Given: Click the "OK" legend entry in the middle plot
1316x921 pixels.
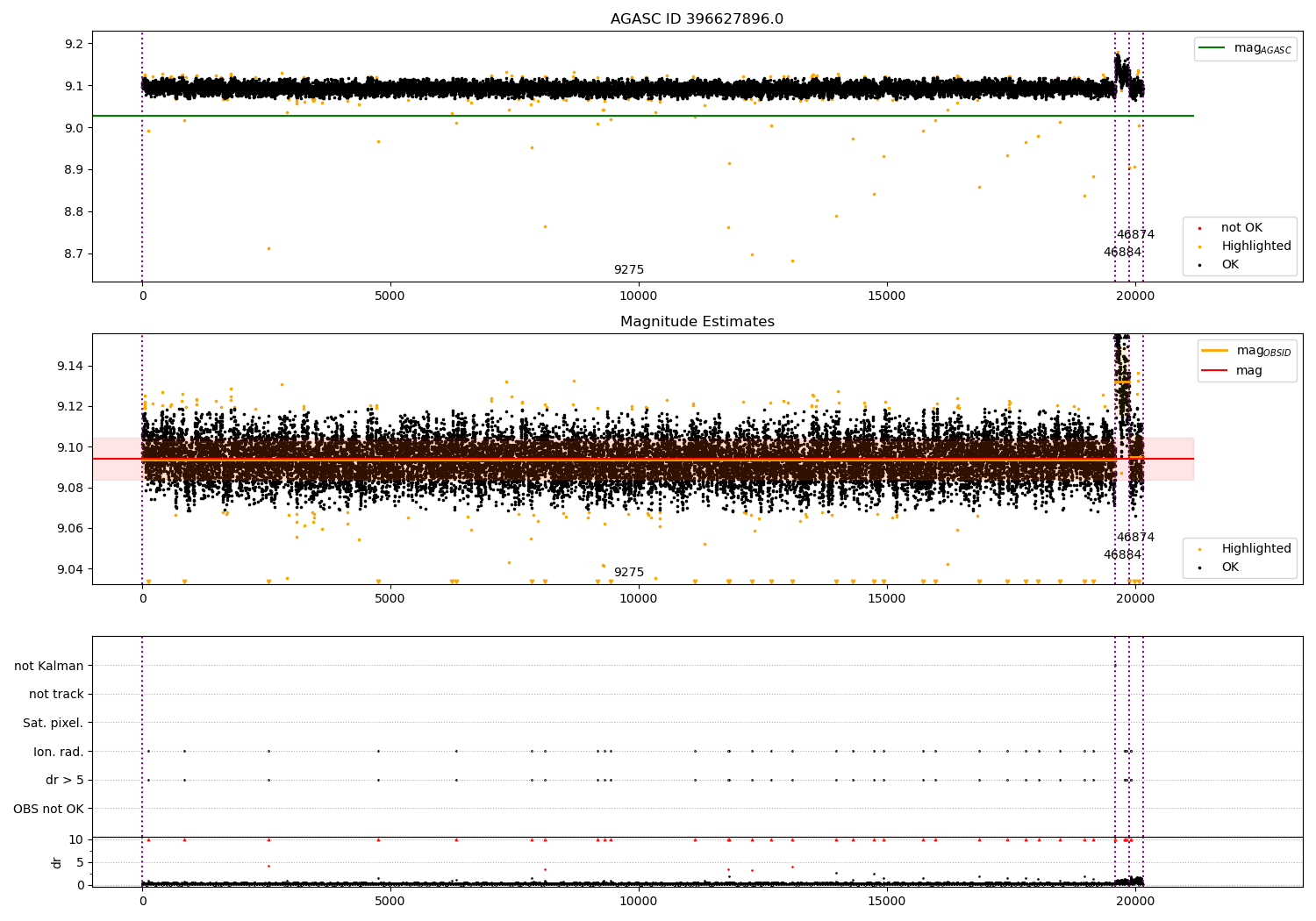Looking at the screenshot, I should click(x=1219, y=568).
